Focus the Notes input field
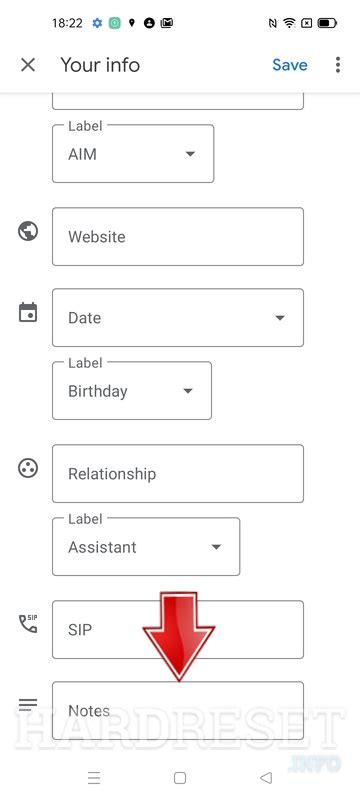The height and width of the screenshot is (800, 360). [x=178, y=711]
